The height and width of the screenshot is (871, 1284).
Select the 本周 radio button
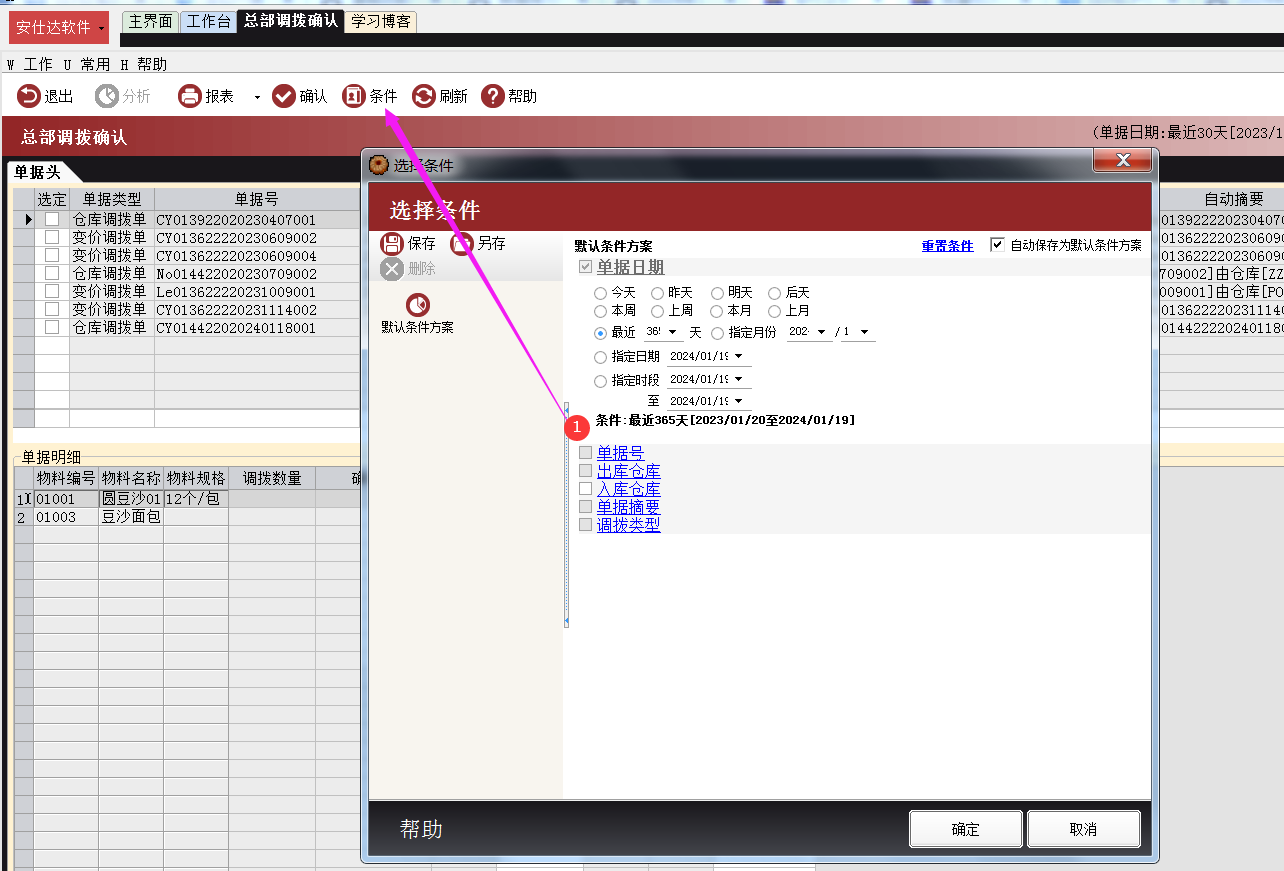[x=600, y=311]
